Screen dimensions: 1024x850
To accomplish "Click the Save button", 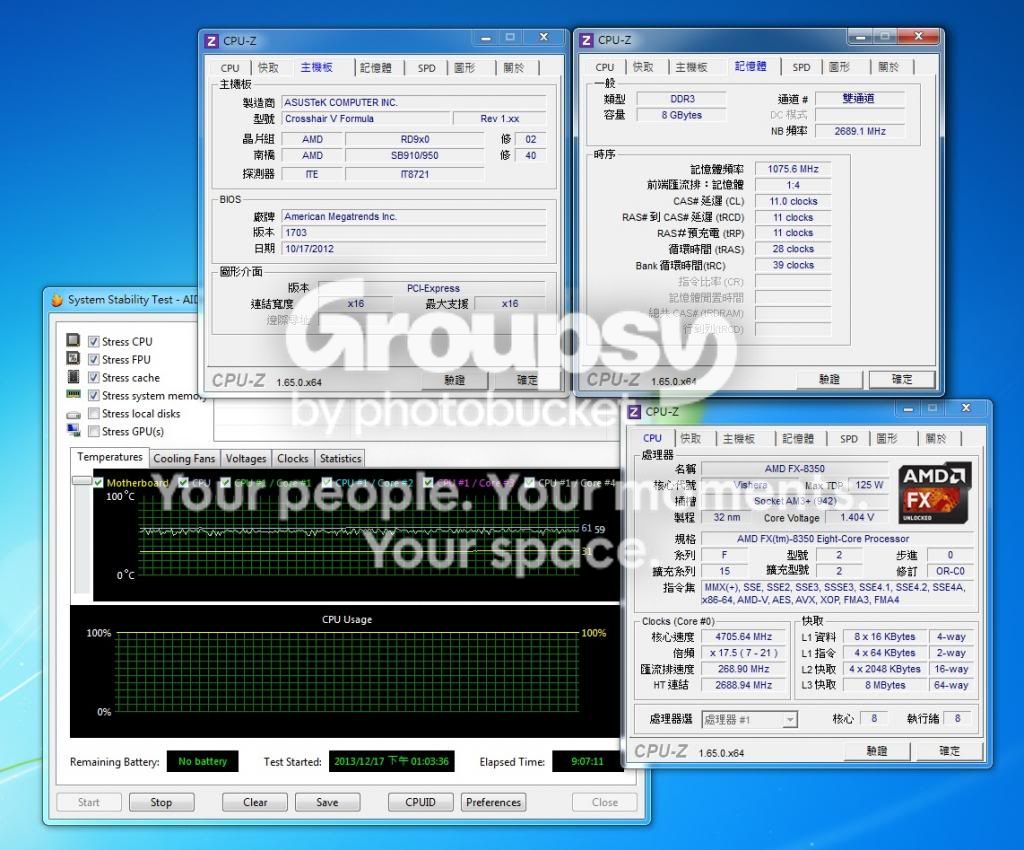I will tap(327, 802).
